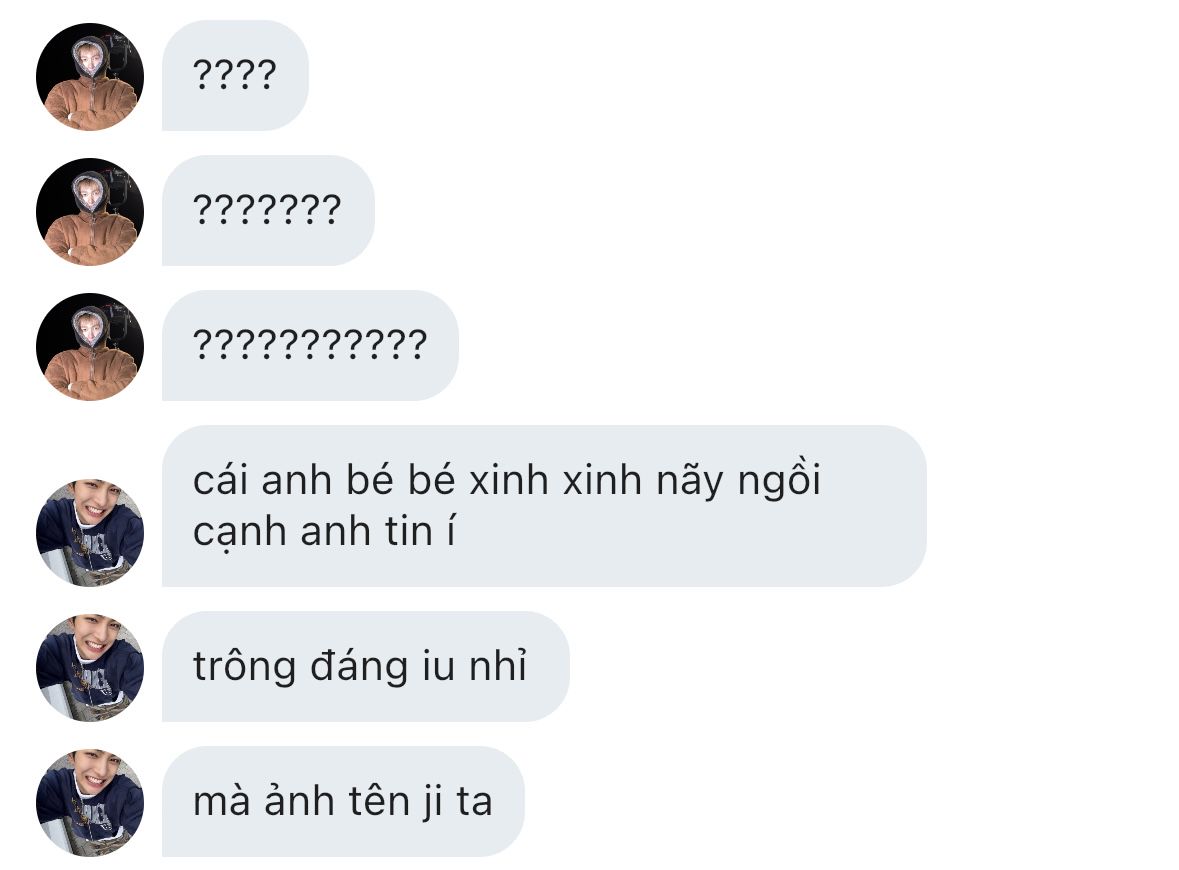1179x870 pixels.
Task: View hooded brown-jacket sender profile by four-question-mark bubble
Action: point(89,77)
